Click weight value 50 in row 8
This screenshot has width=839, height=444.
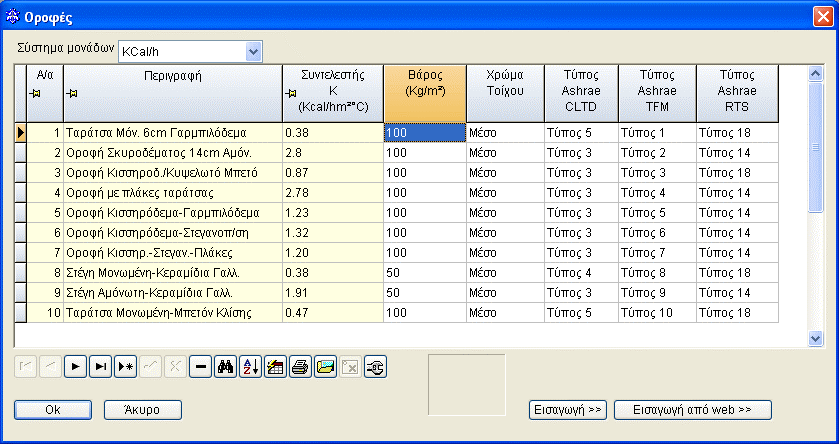coord(425,273)
